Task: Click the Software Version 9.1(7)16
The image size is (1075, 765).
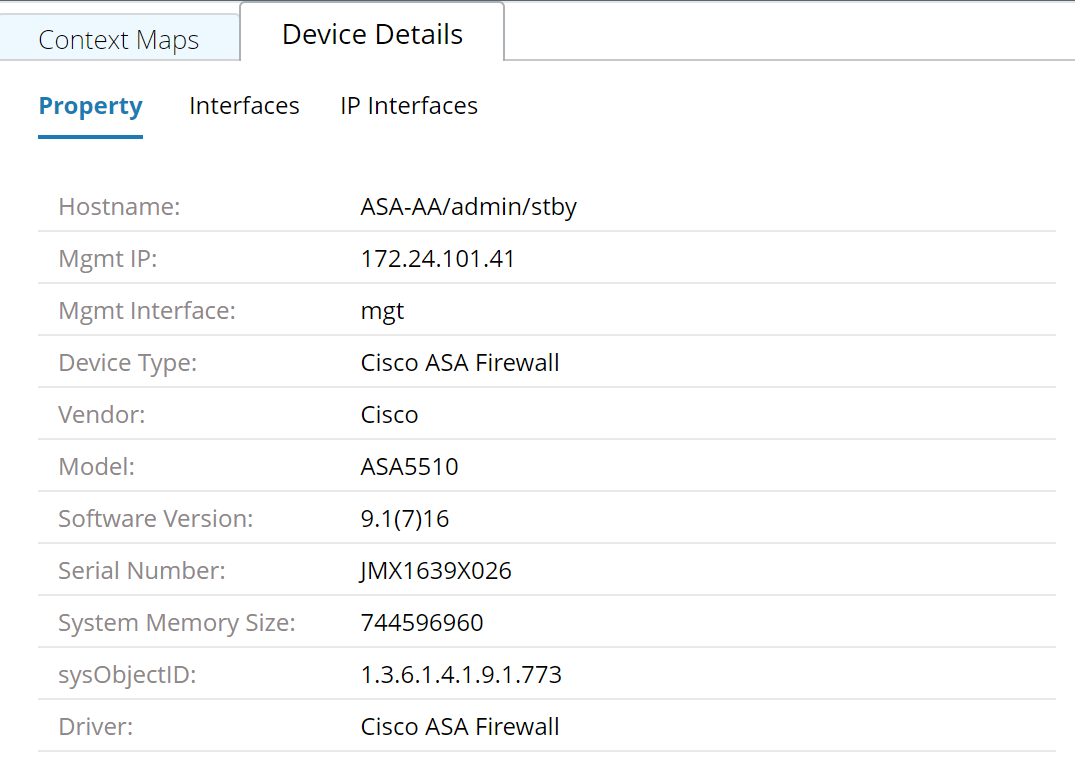Action: (x=406, y=518)
